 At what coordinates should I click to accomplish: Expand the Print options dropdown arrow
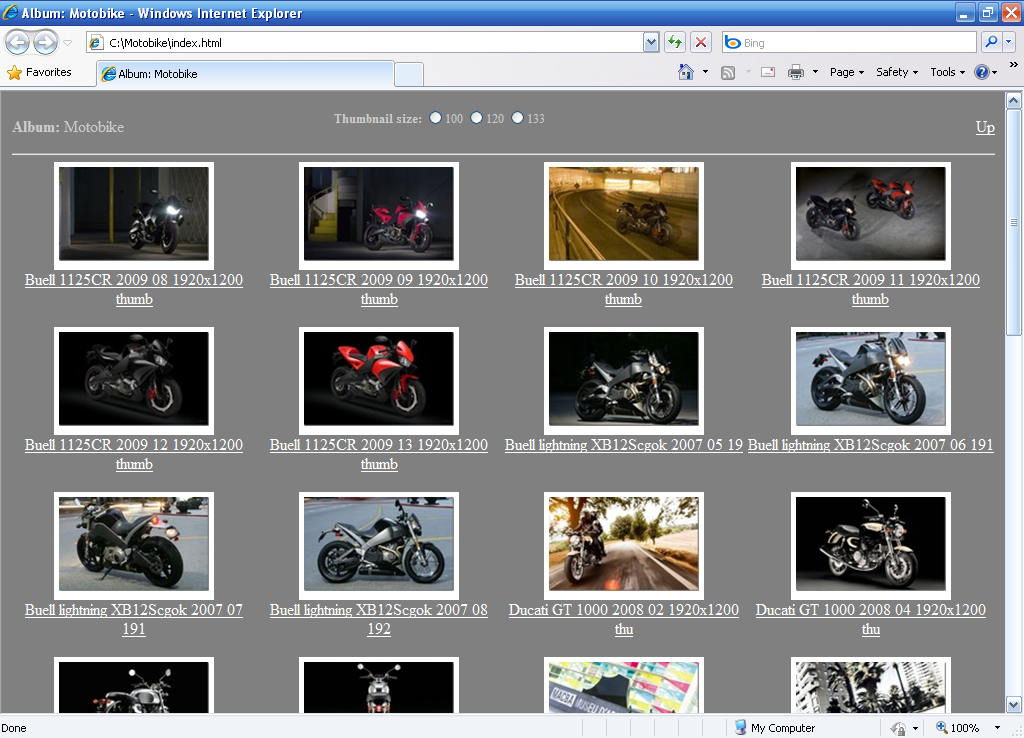click(815, 72)
